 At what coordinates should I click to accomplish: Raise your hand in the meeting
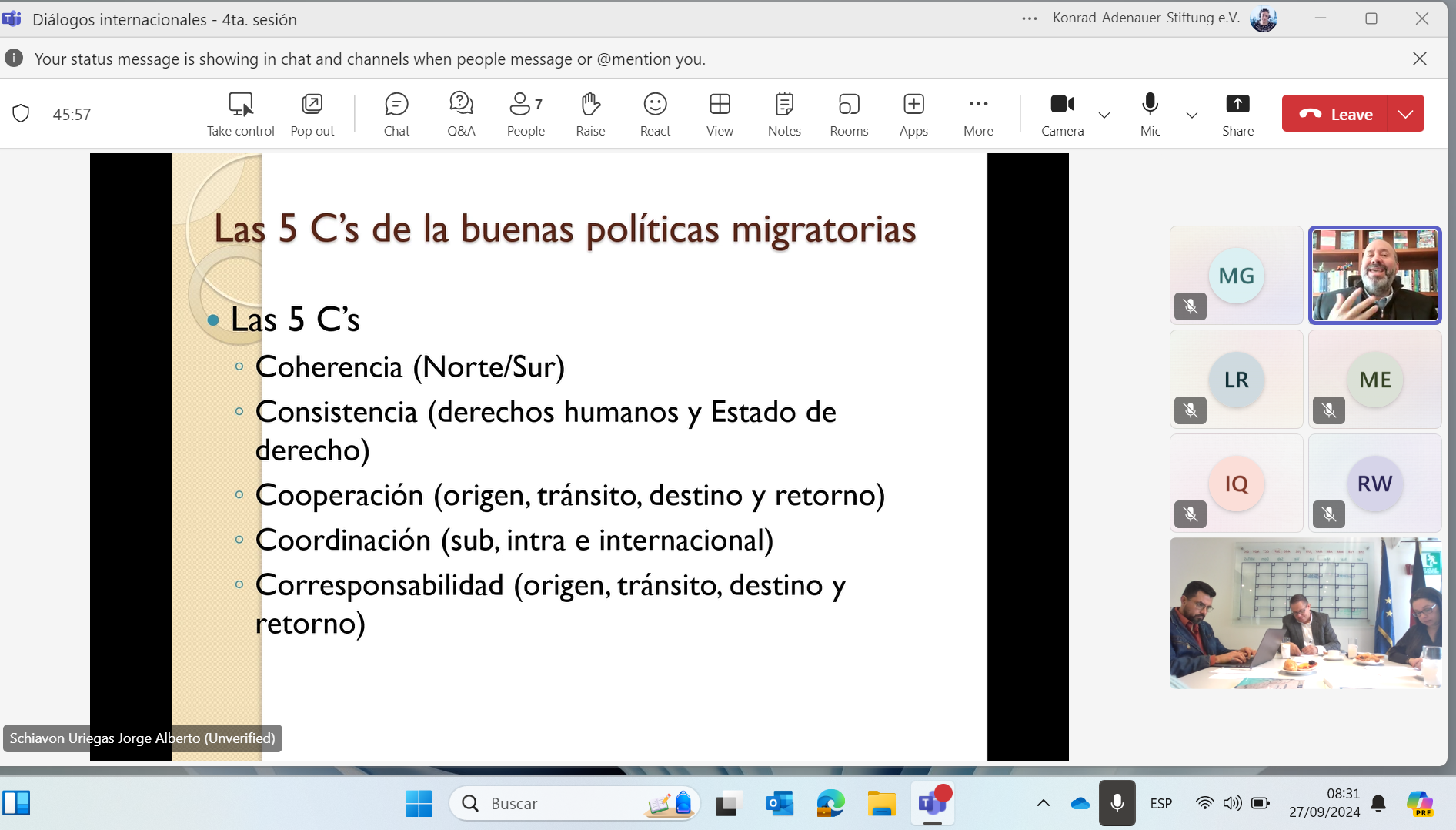click(590, 114)
